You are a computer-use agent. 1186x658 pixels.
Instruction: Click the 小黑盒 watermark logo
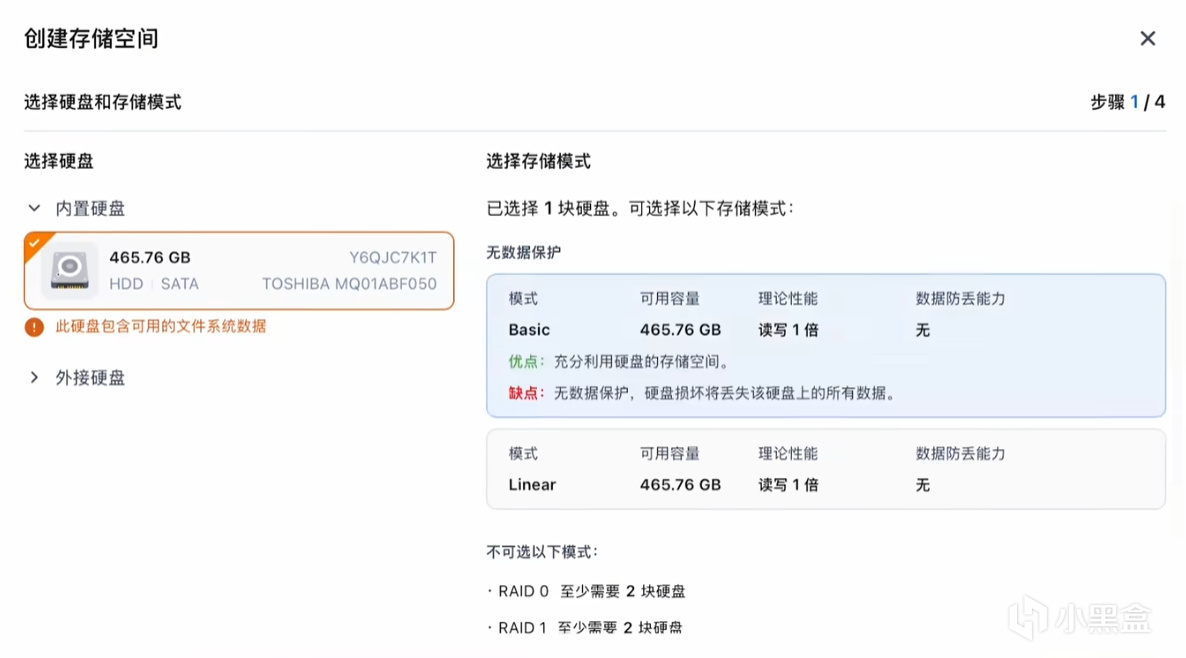tap(1078, 617)
